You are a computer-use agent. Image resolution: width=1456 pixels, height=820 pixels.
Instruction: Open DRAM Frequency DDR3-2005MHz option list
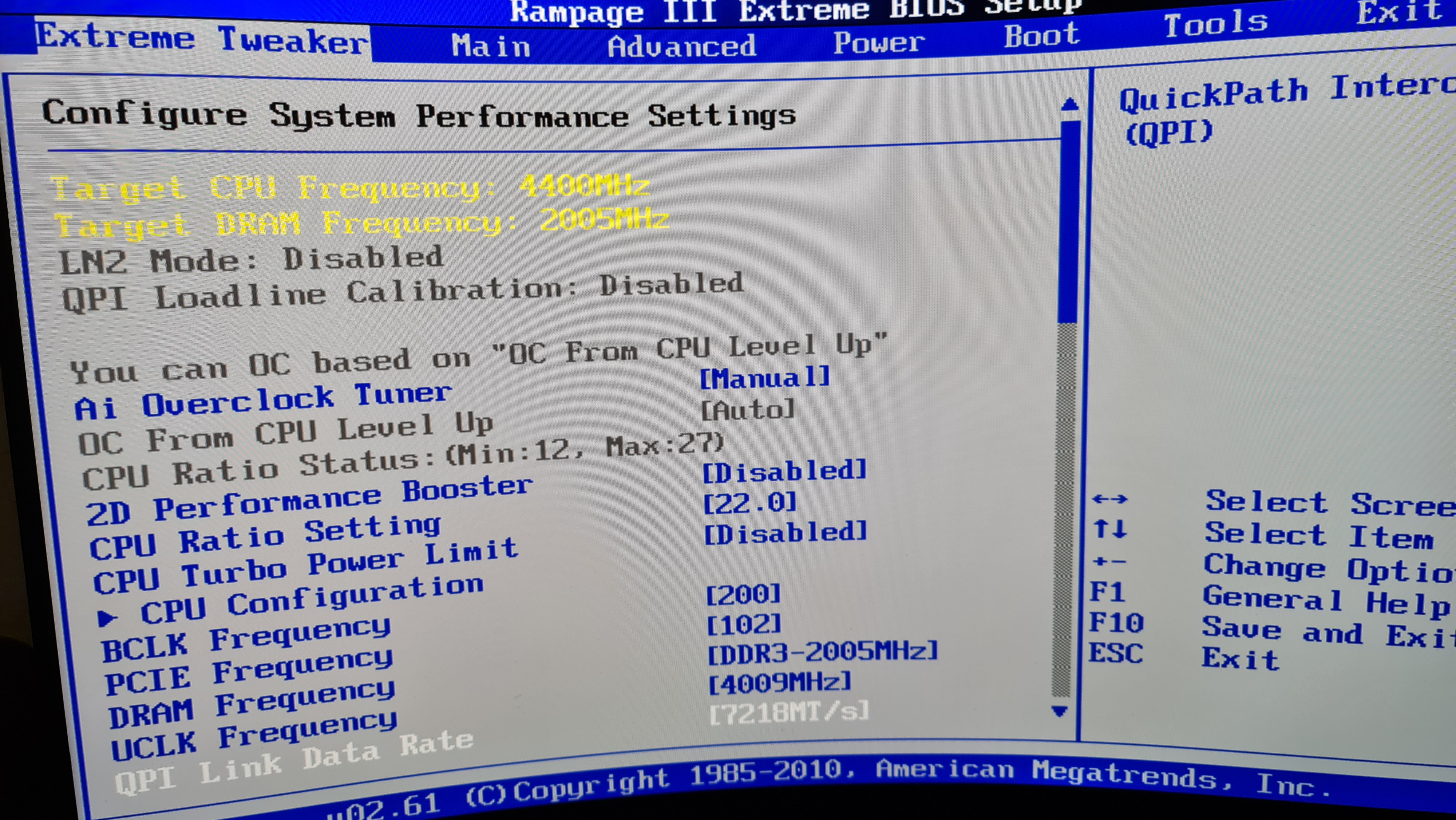(x=822, y=652)
